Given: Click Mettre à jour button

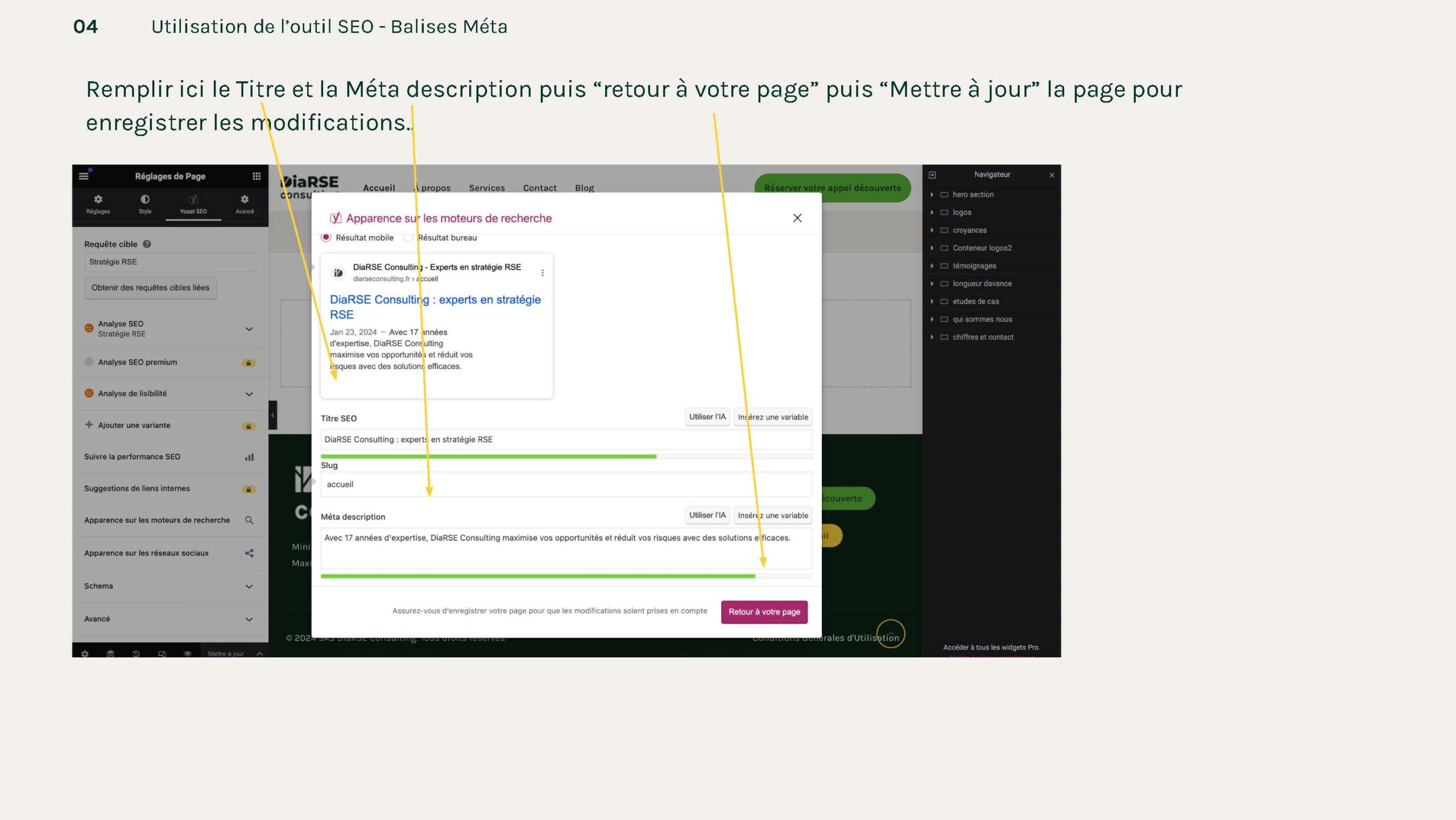Looking at the screenshot, I should click(225, 654).
